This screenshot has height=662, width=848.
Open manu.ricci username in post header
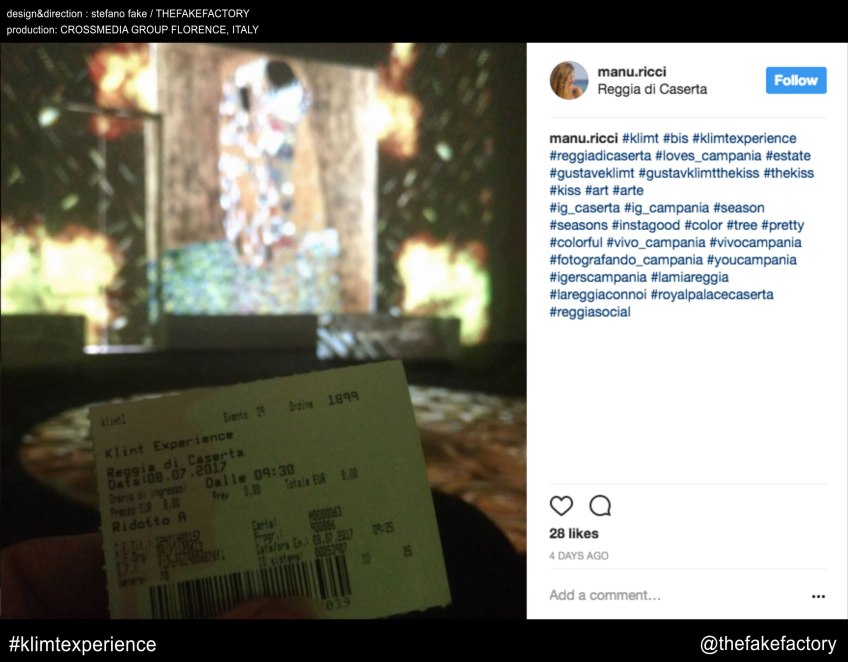[x=632, y=71]
